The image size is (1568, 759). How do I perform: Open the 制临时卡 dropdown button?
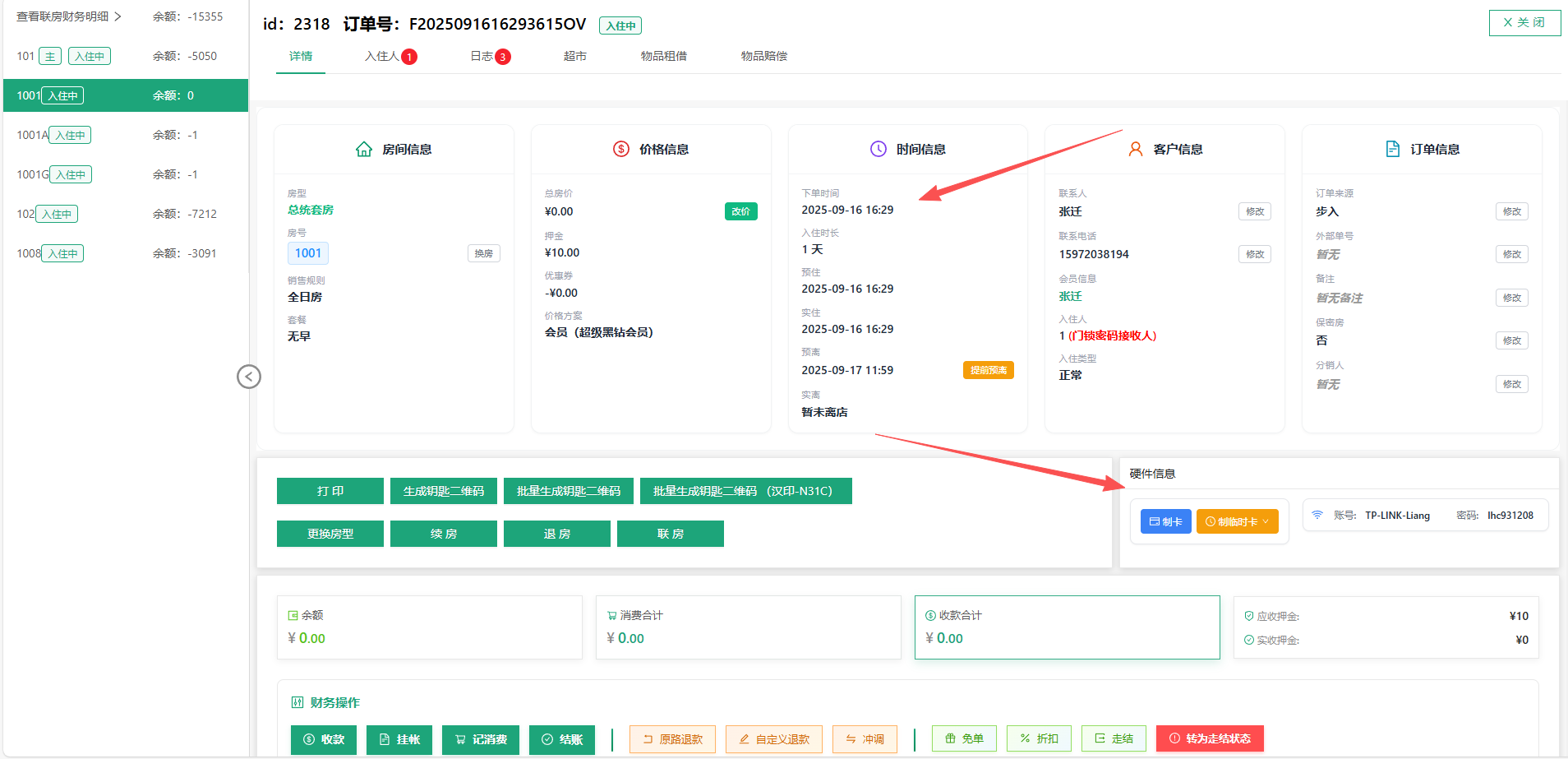(x=1237, y=521)
